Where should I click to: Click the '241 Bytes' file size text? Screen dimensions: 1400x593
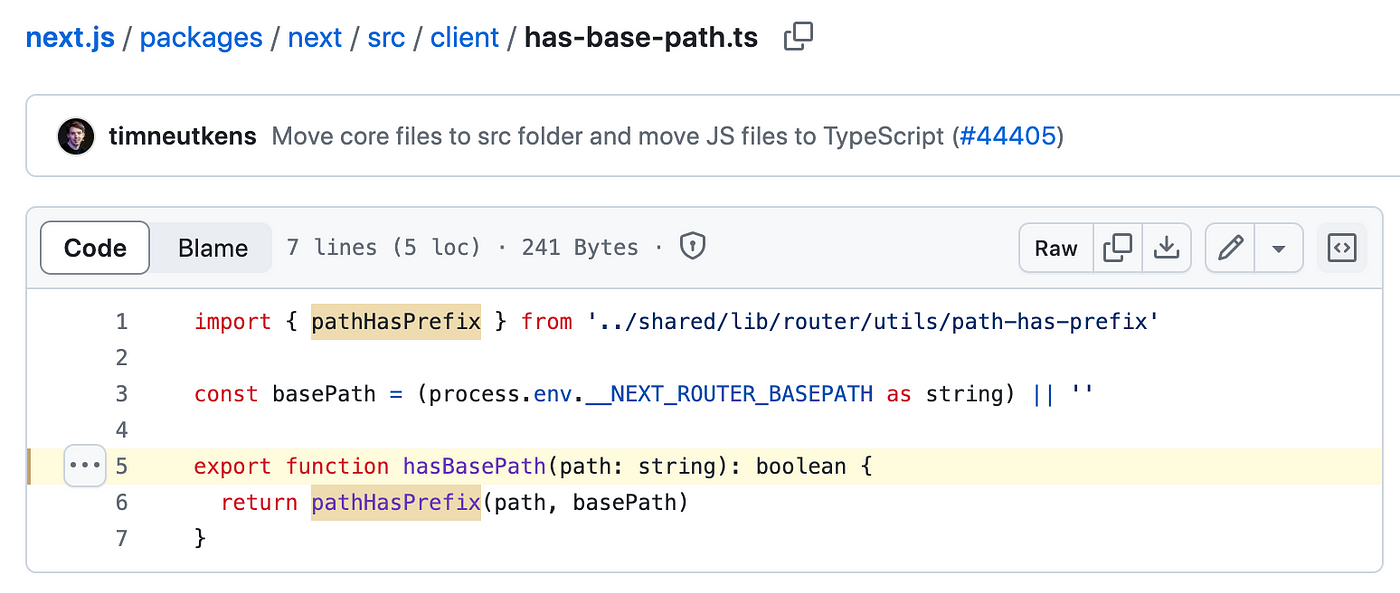pyautogui.click(x=580, y=247)
